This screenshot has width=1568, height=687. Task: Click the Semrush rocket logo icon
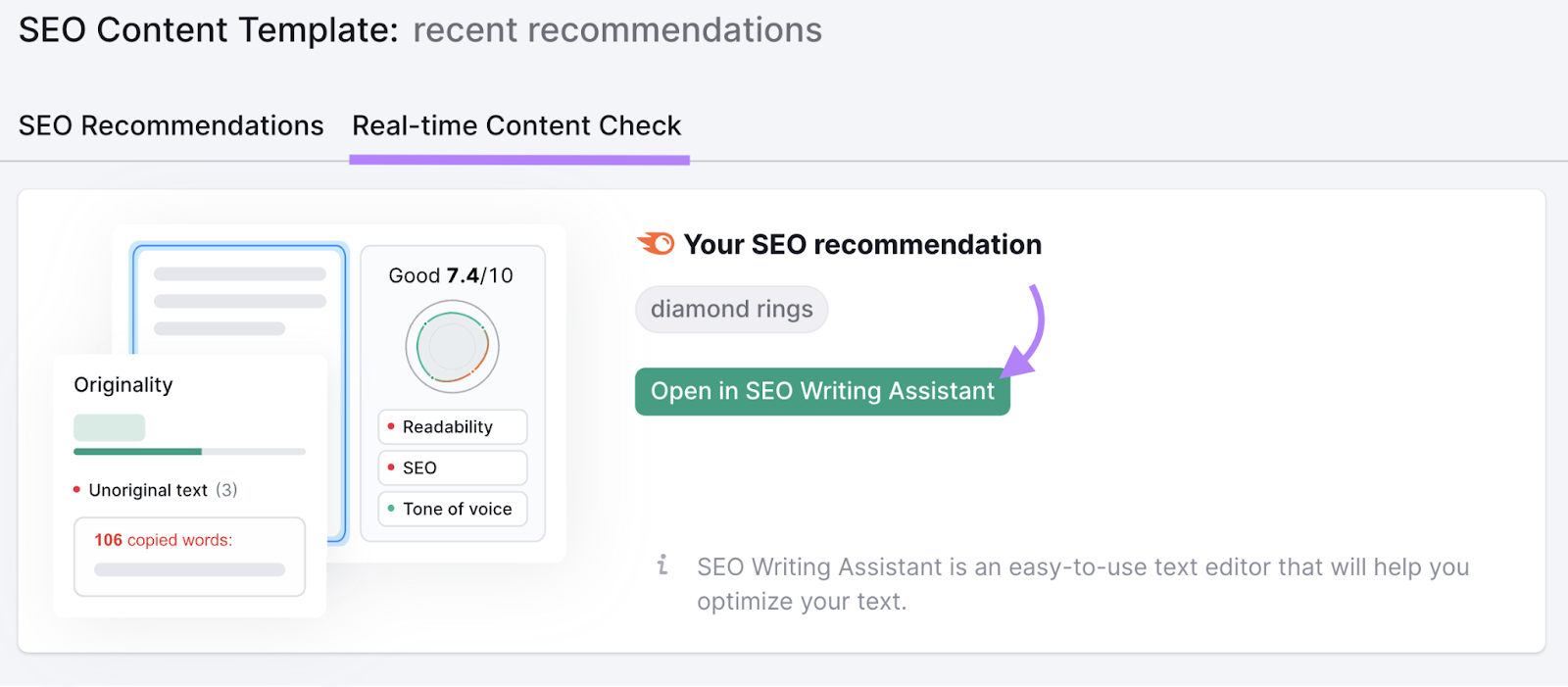tap(658, 243)
